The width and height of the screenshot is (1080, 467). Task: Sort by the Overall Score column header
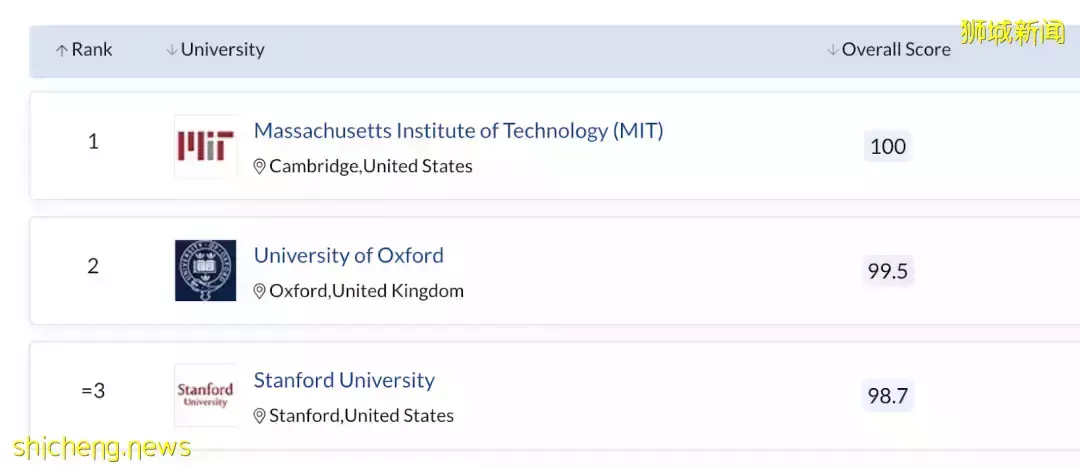[896, 49]
